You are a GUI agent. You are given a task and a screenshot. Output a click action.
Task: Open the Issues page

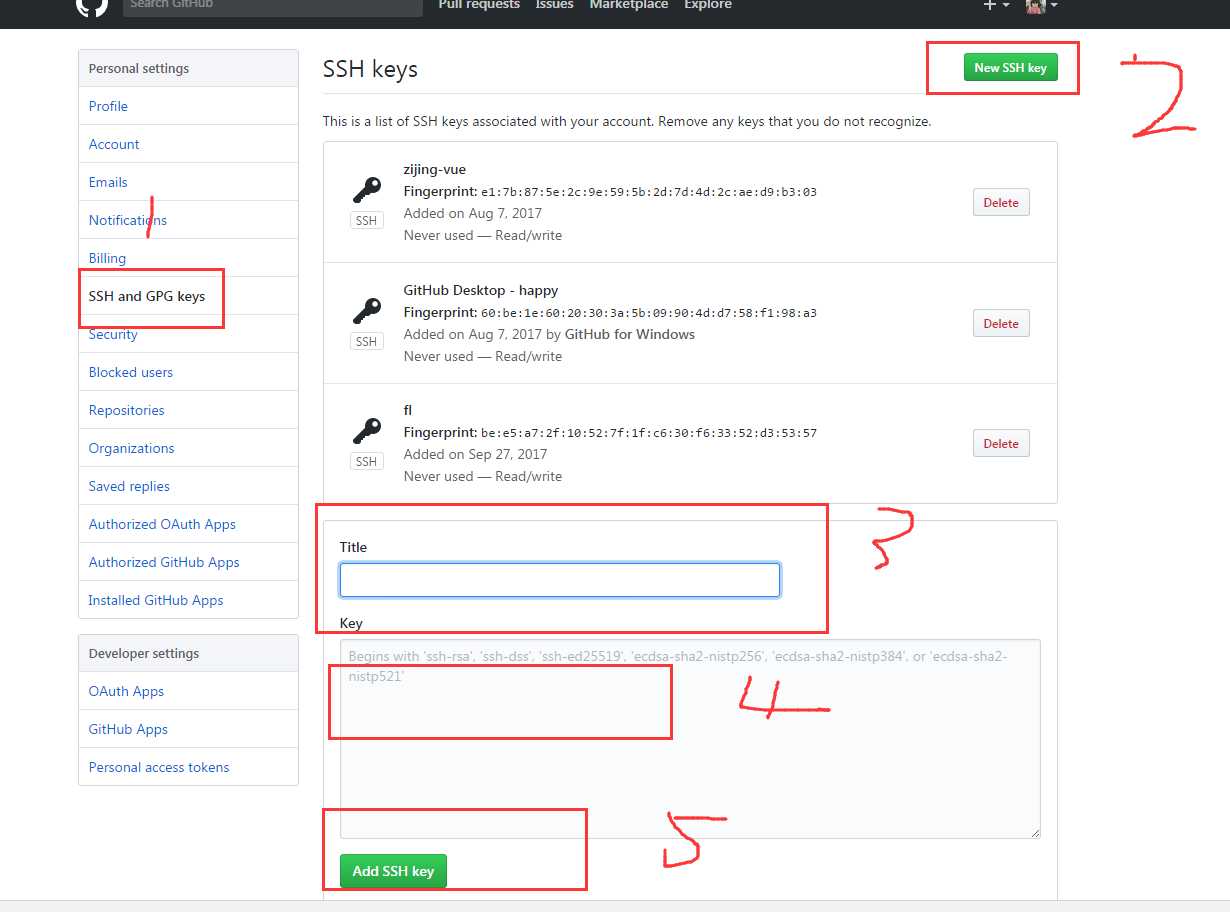pyautogui.click(x=554, y=5)
